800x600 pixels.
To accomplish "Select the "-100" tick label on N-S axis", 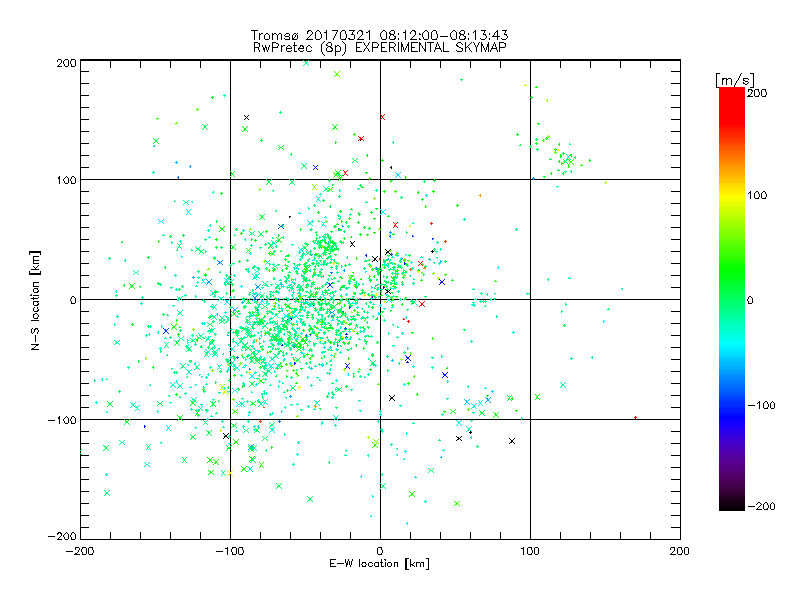I will point(62,420).
